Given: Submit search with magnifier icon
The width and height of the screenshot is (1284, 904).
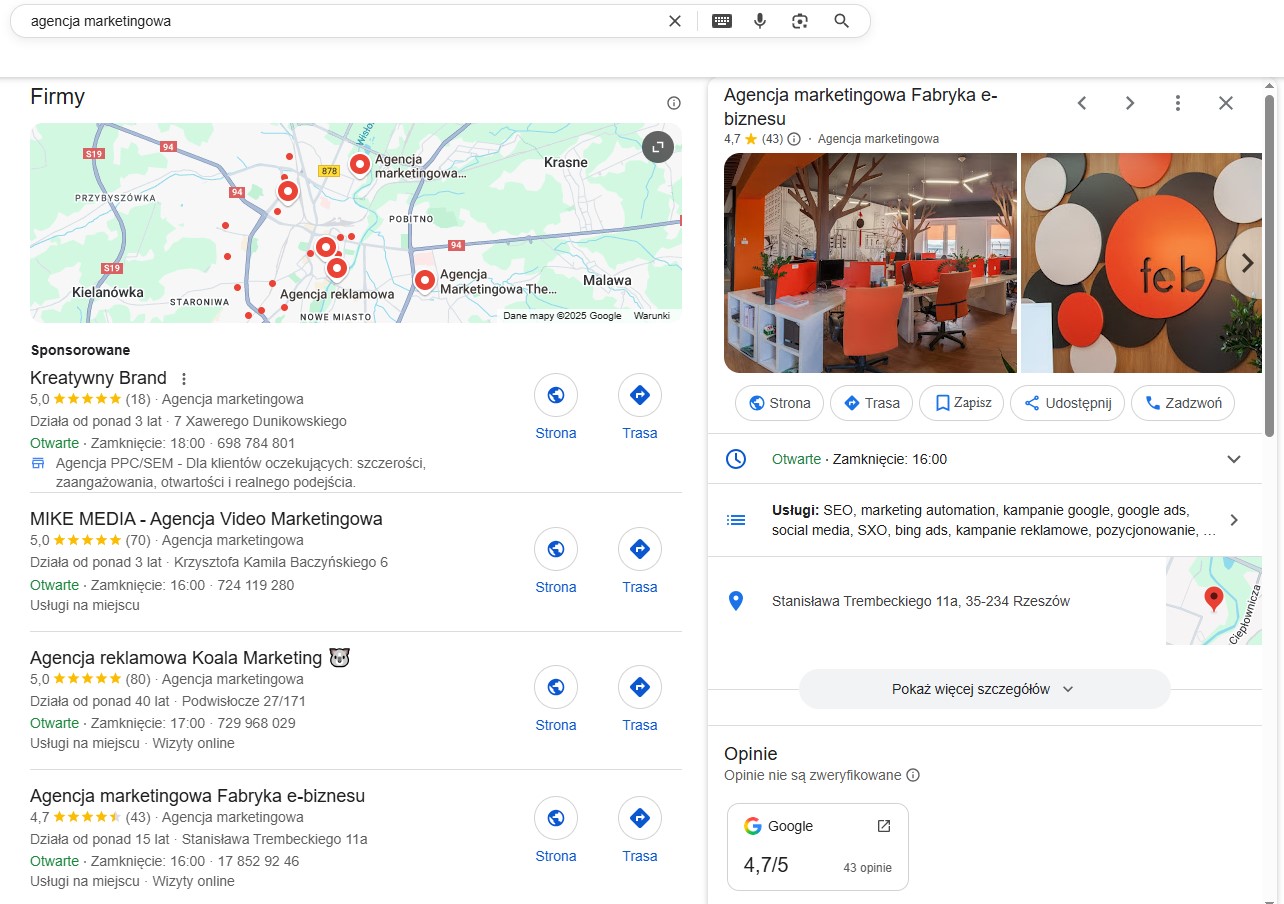Looking at the screenshot, I should pyautogui.click(x=841, y=21).
